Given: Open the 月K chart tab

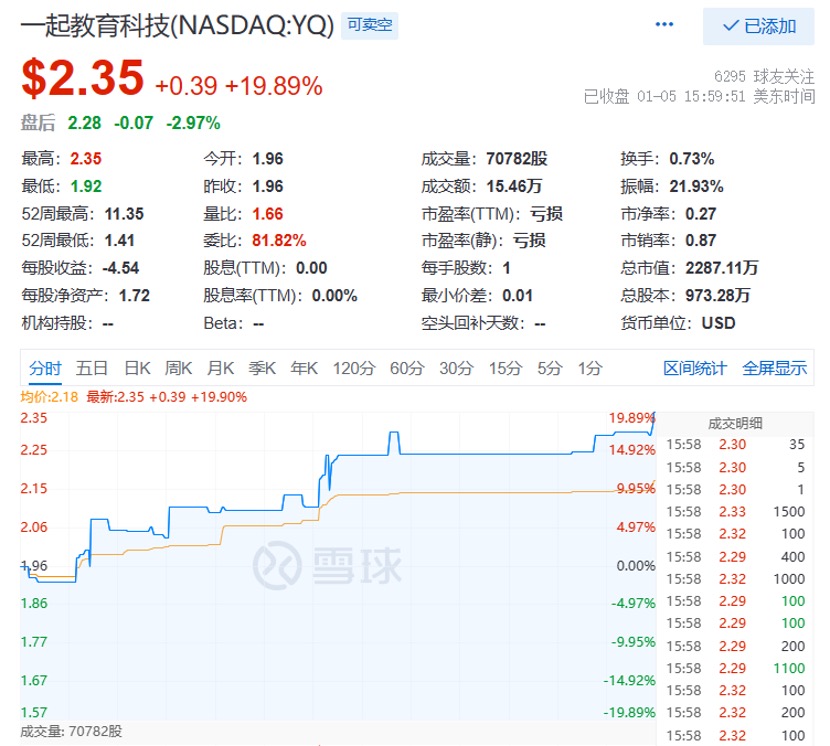Looking at the screenshot, I should point(220,368).
